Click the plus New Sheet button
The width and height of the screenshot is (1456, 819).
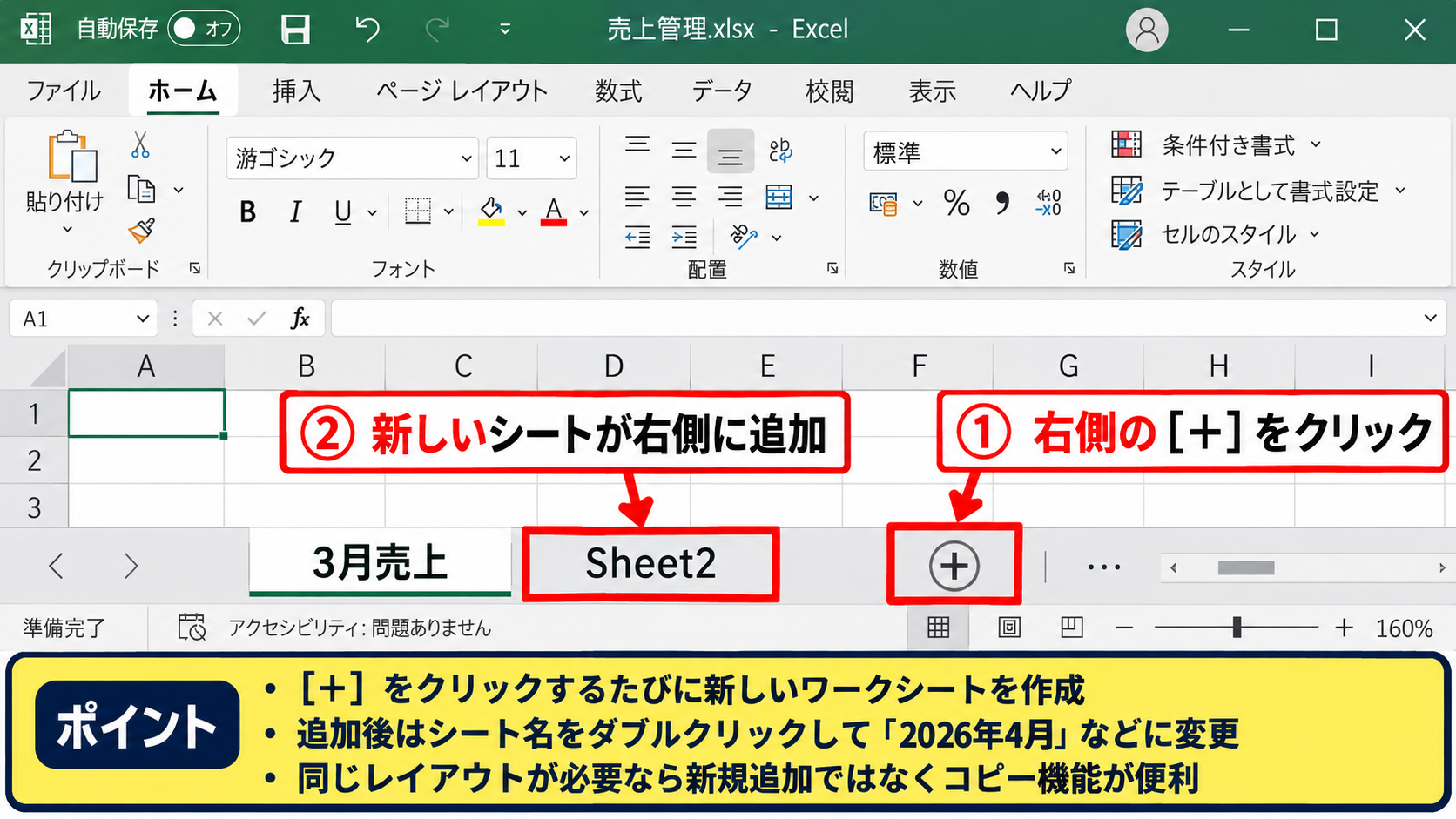(954, 566)
